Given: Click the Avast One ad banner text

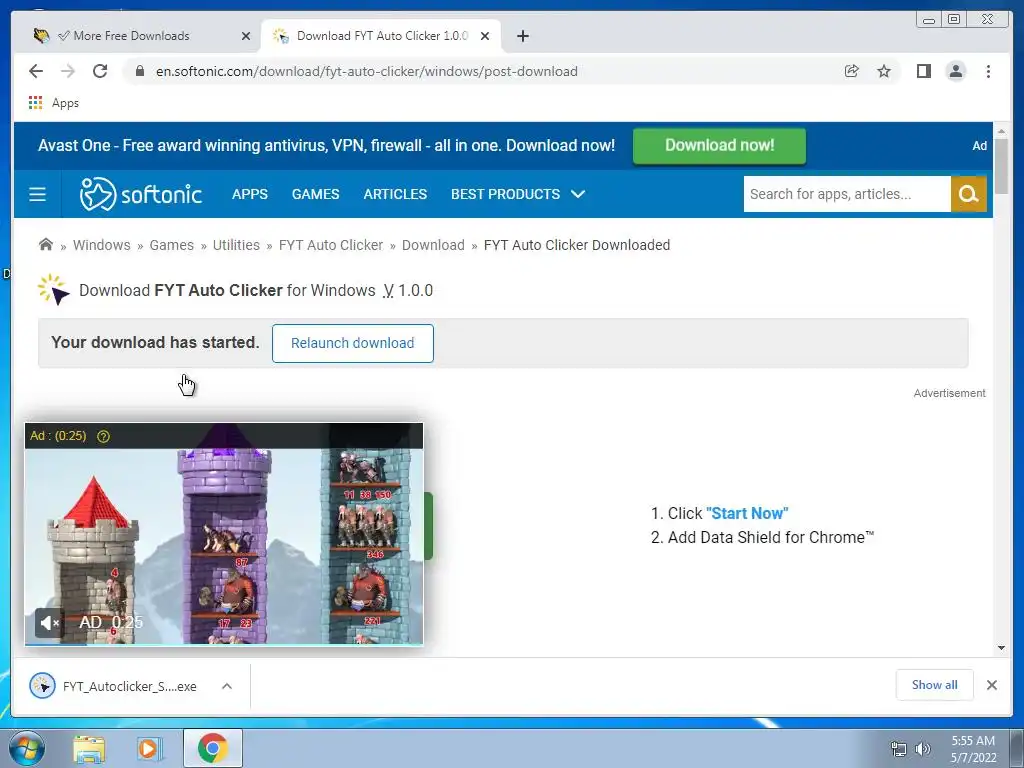Looking at the screenshot, I should tap(327, 145).
